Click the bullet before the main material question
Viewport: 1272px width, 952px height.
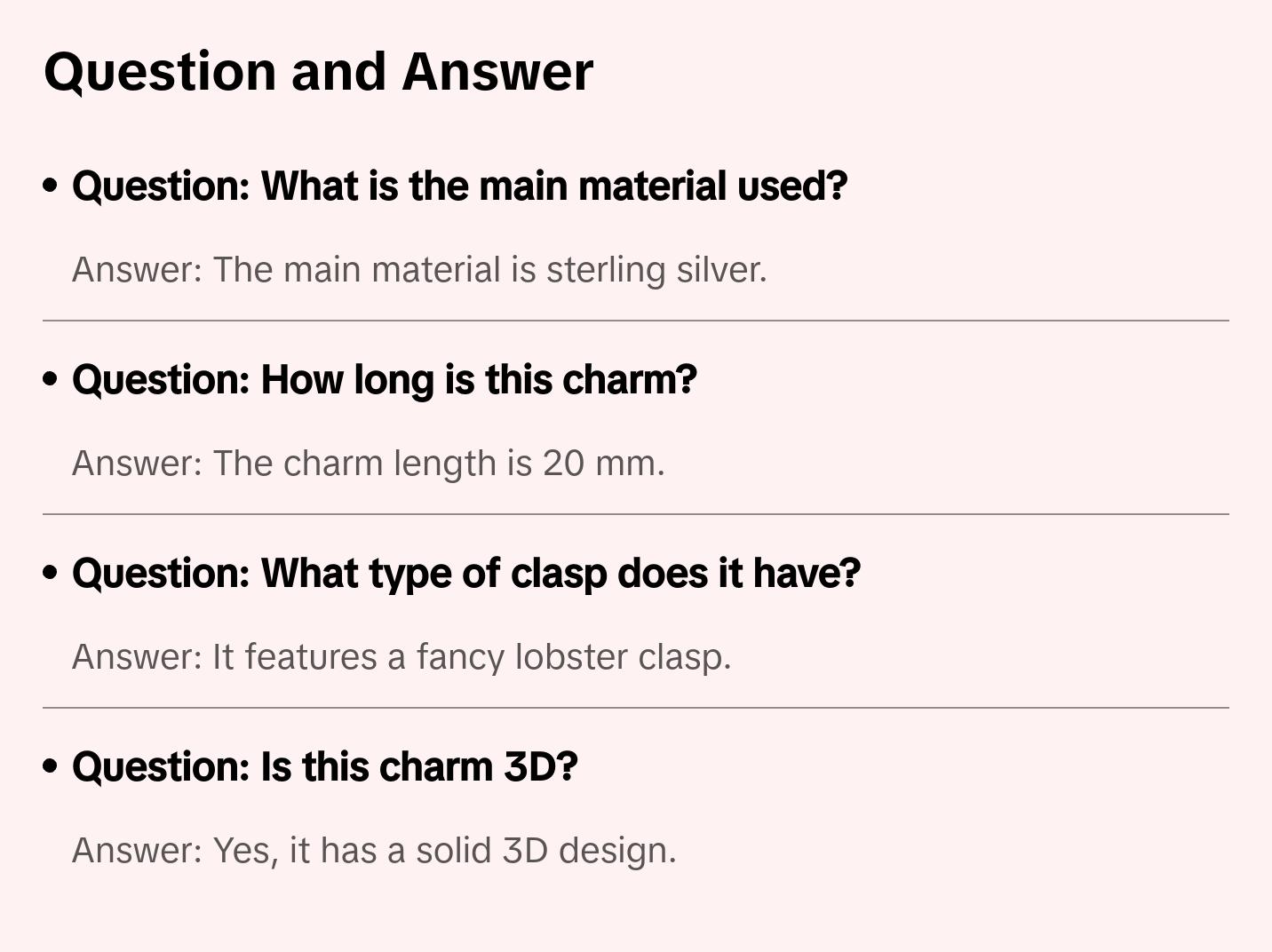[x=51, y=186]
